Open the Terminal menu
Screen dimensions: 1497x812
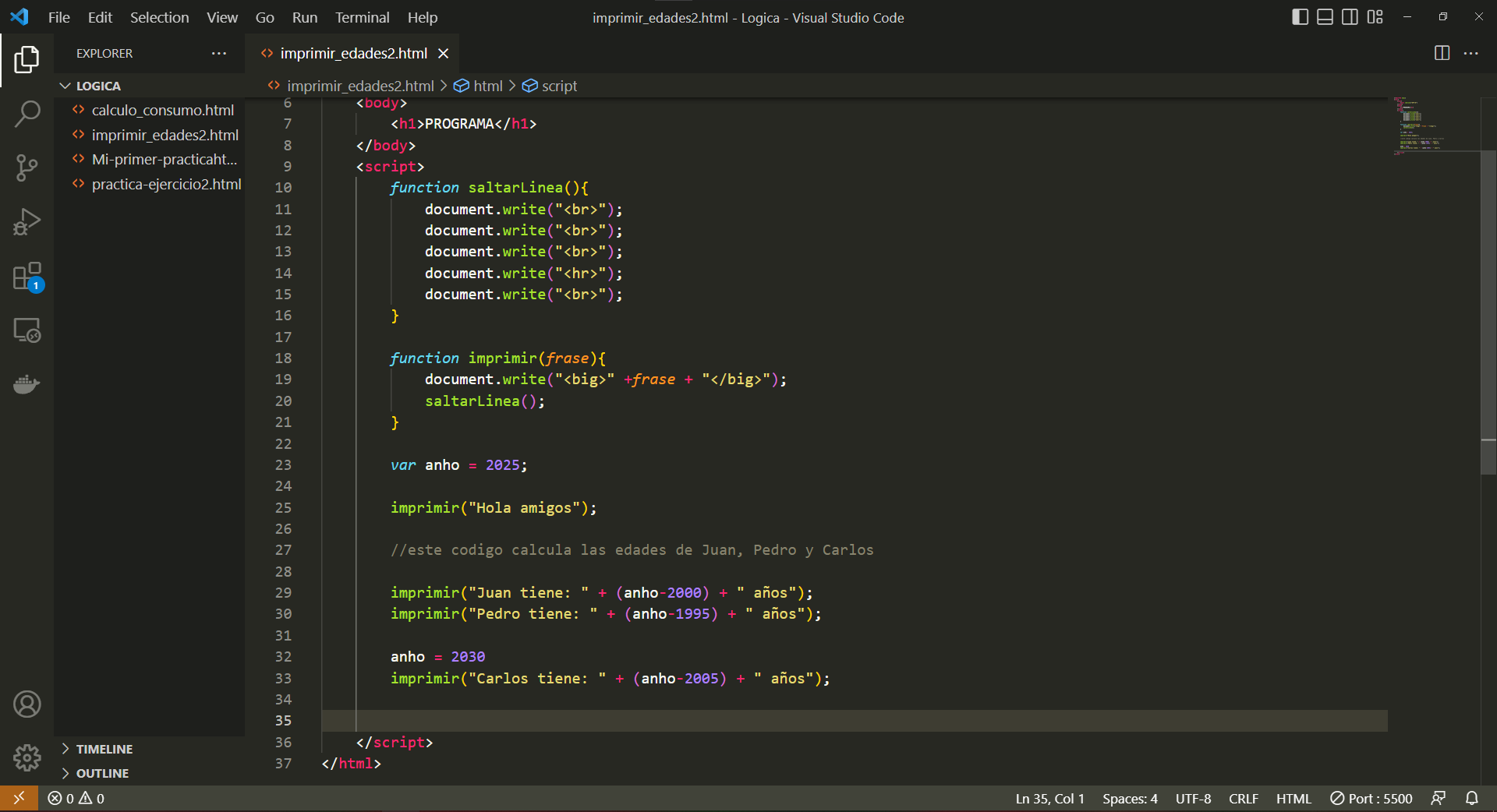click(362, 17)
